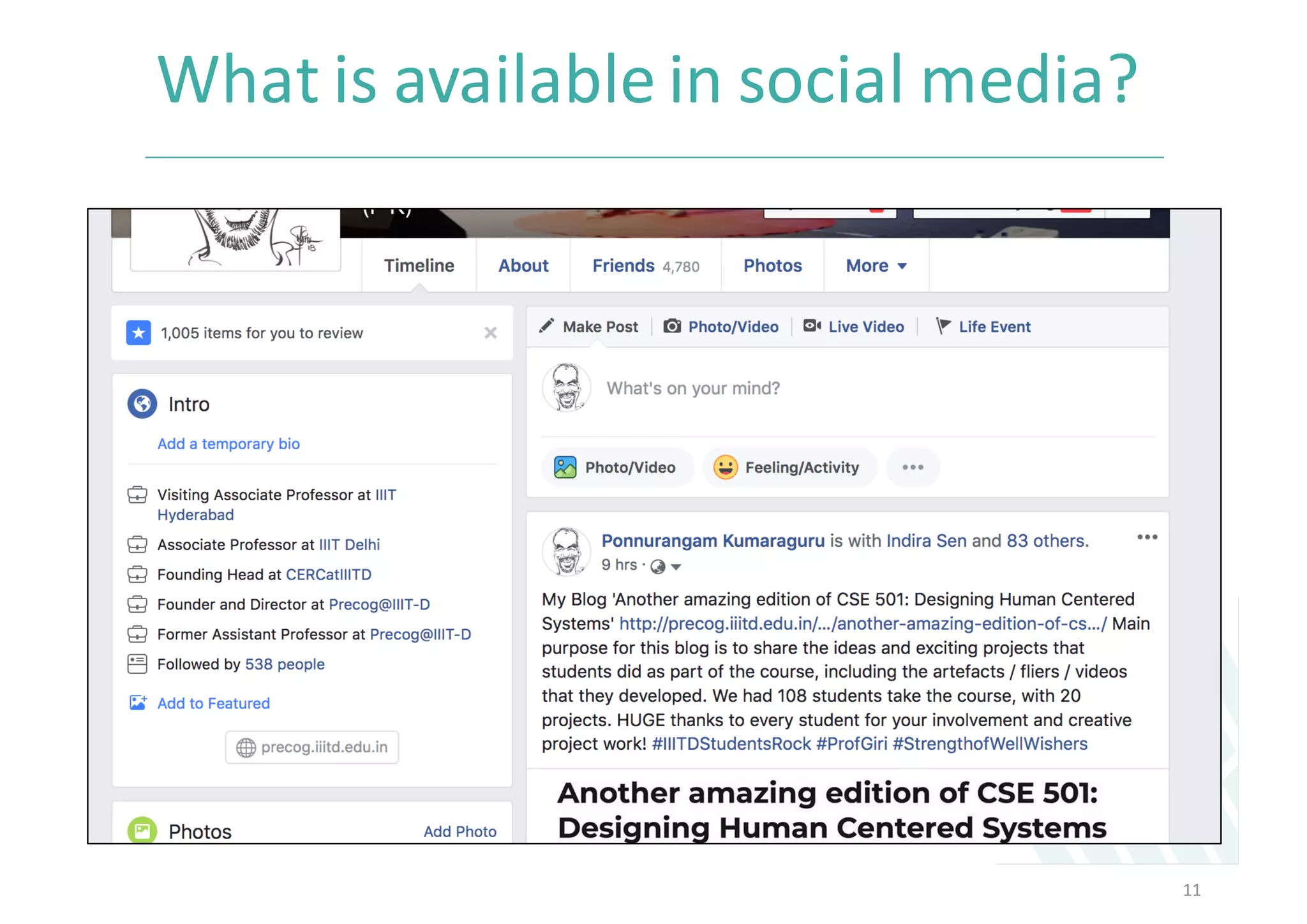
Task: Click the green Photos section icon
Action: tap(142, 830)
